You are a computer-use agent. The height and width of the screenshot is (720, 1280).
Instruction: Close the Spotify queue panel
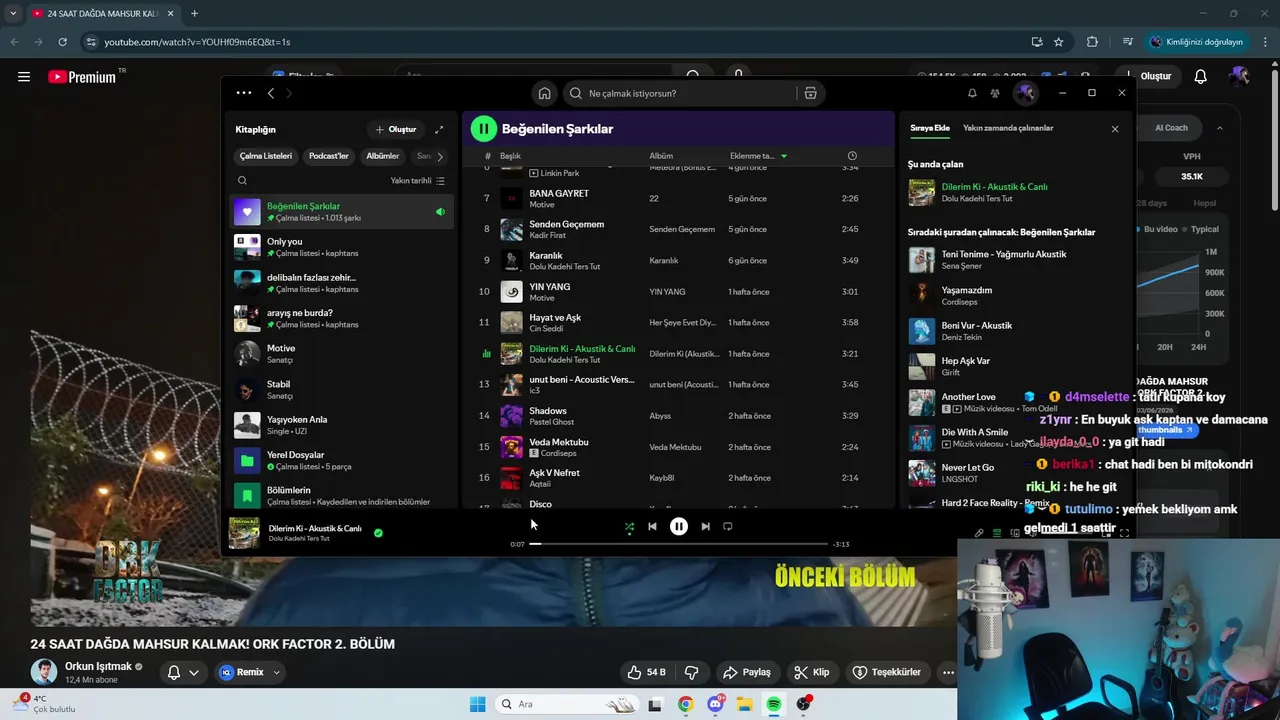pyautogui.click(x=1115, y=129)
